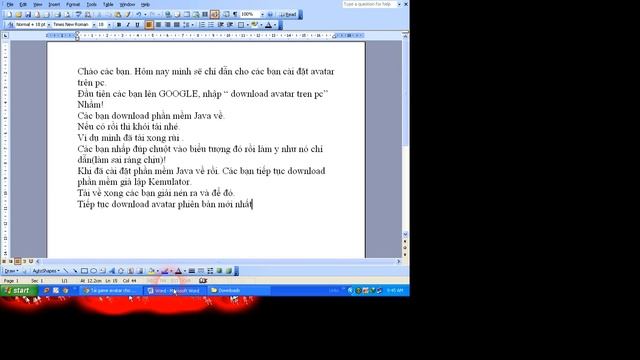
Task: Toggle the Bullets list button
Action: click(x=211, y=25)
